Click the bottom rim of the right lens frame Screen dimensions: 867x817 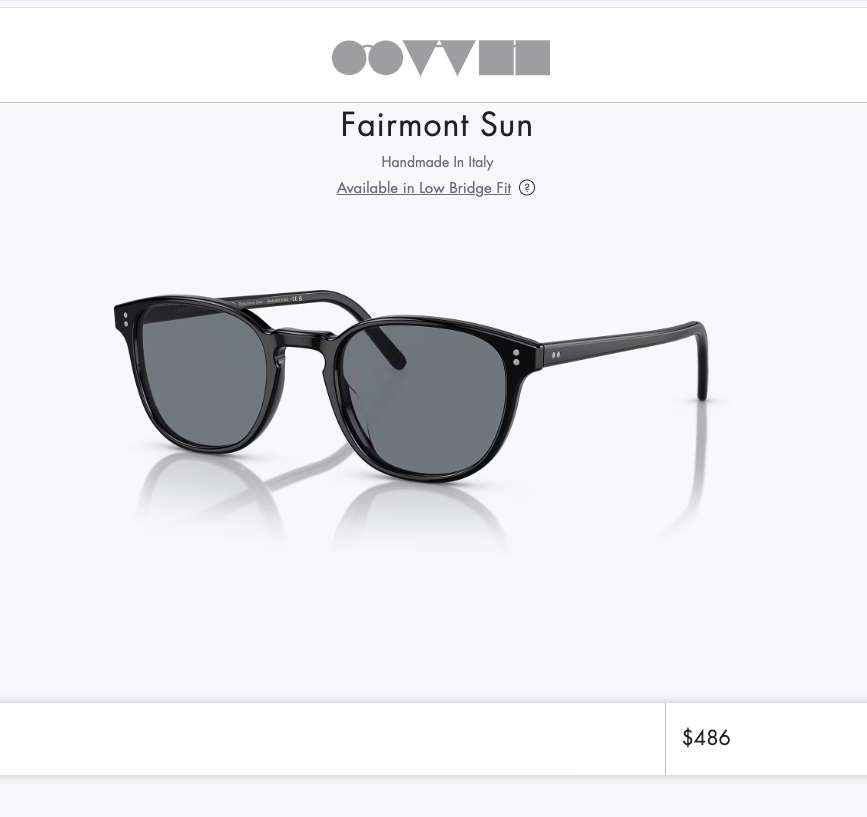click(440, 480)
